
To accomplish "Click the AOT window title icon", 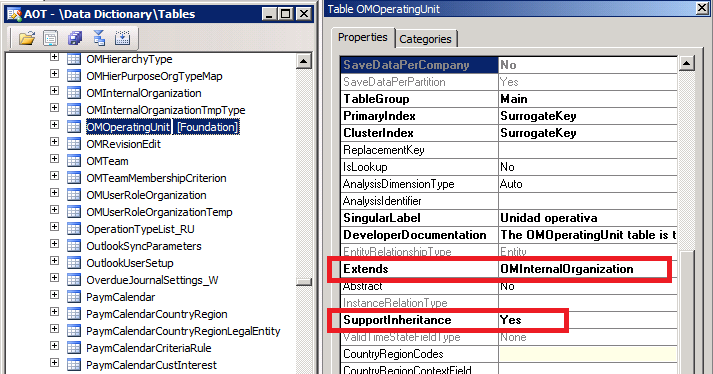I will click(x=14, y=14).
